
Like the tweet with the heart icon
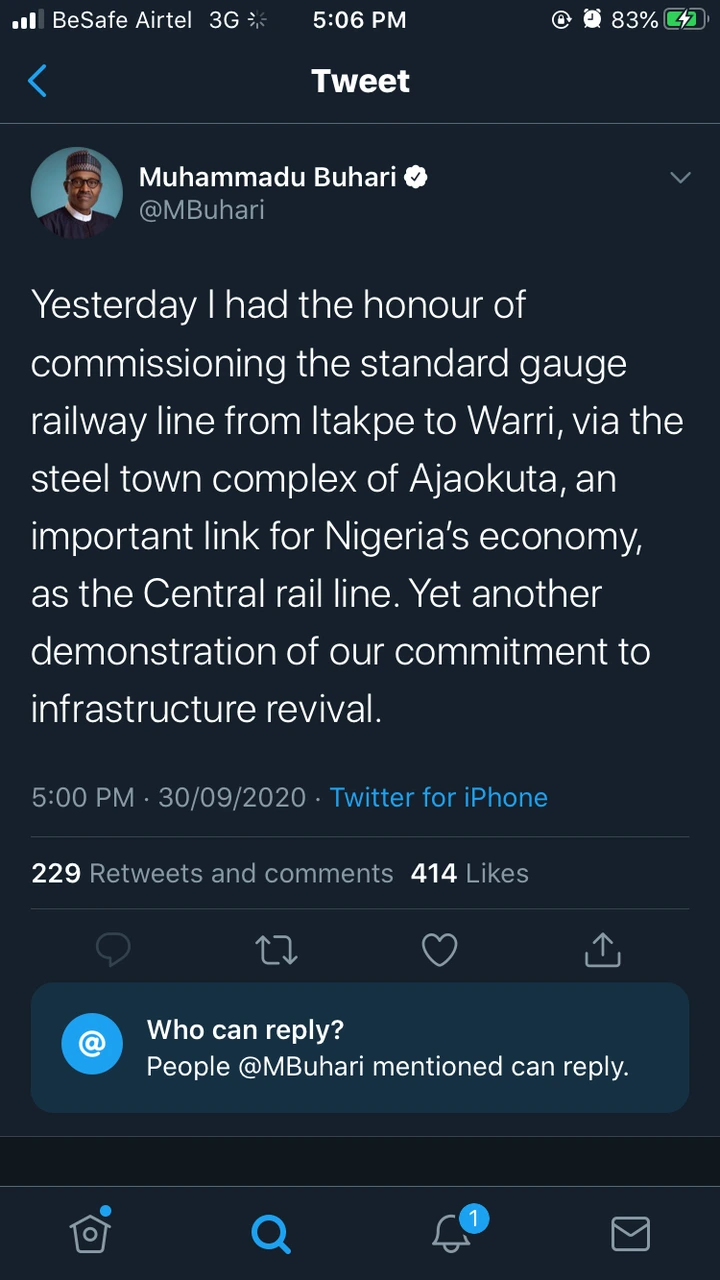pyautogui.click(x=439, y=950)
